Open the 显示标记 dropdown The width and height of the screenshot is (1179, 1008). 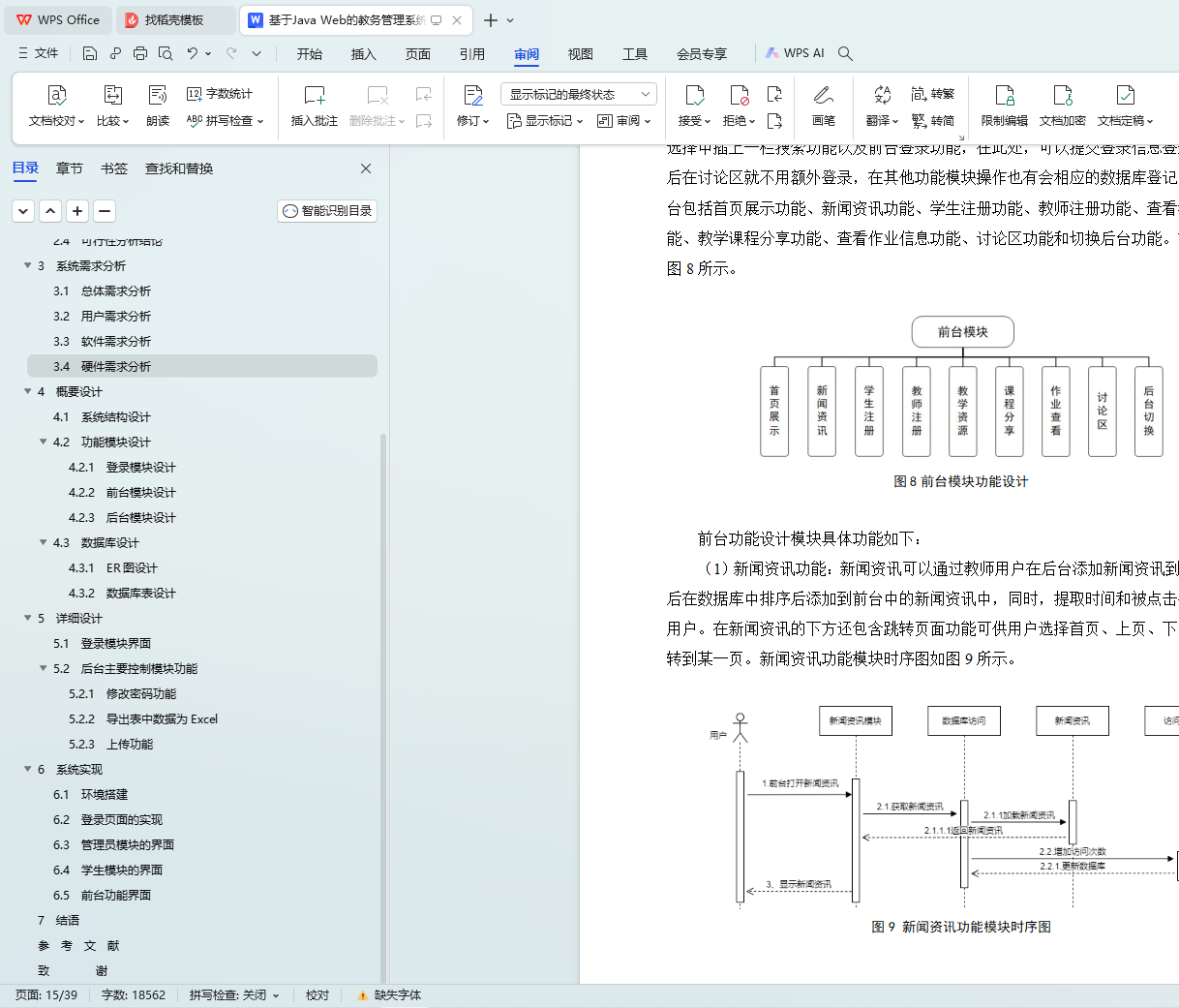point(546,121)
